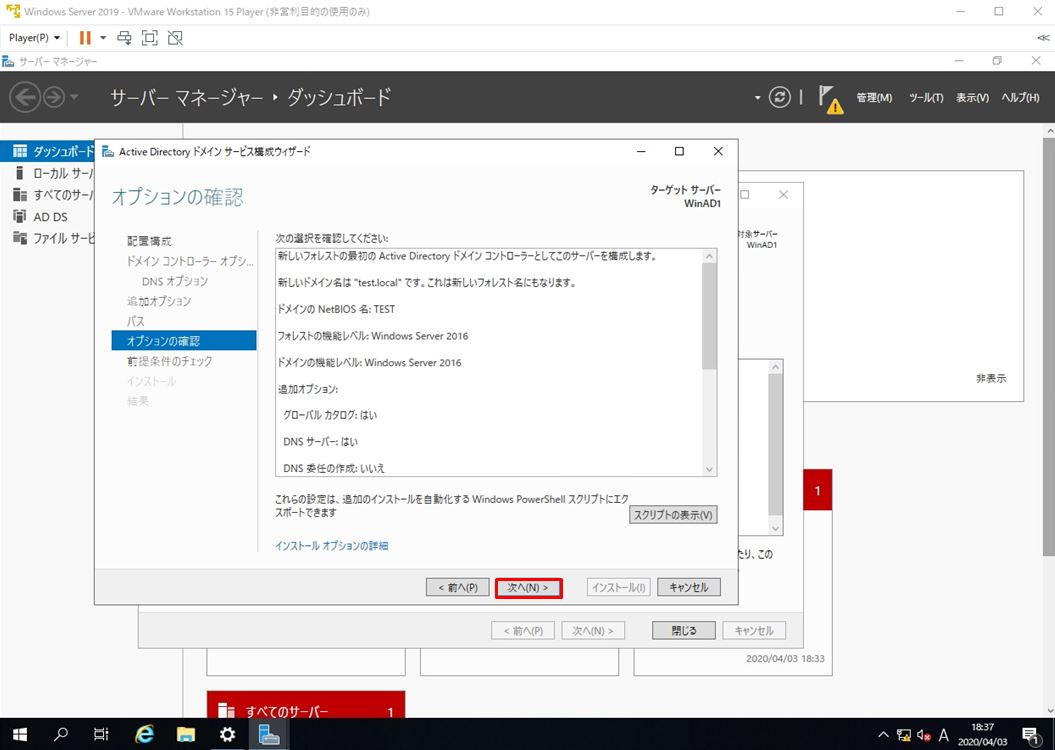Click the options review list scrollbar thumb

(x=709, y=315)
